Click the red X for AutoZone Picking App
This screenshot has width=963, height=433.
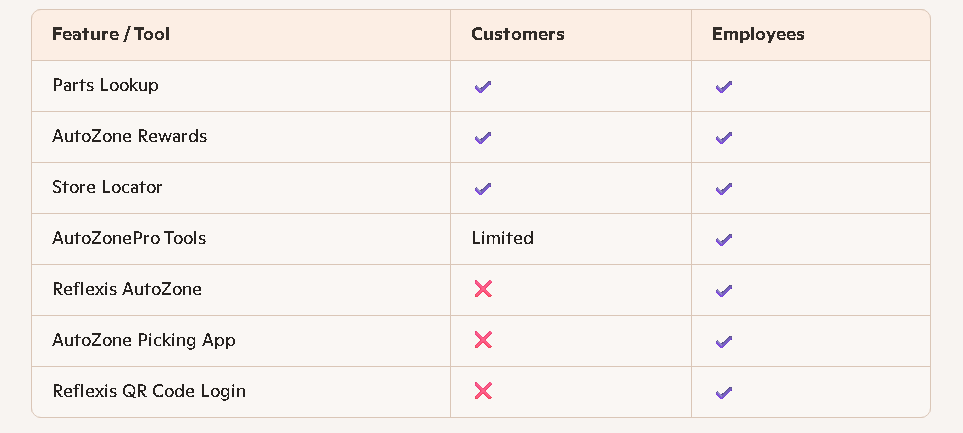(483, 340)
